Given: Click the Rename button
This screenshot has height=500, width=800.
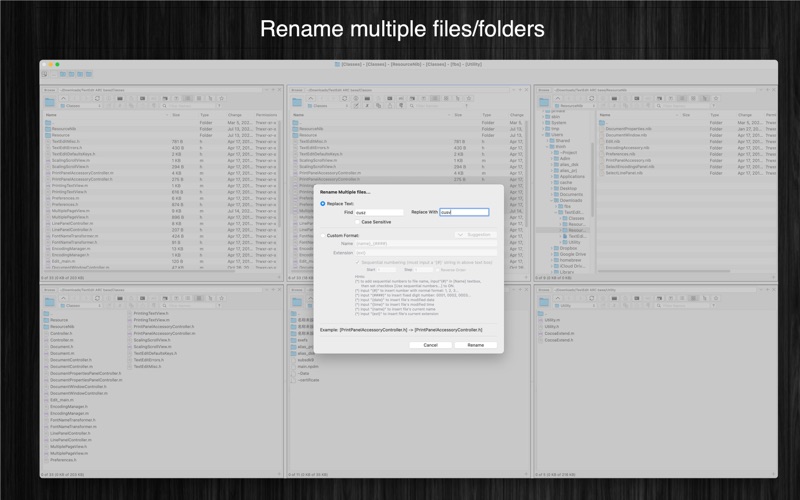Looking at the screenshot, I should click(476, 345).
